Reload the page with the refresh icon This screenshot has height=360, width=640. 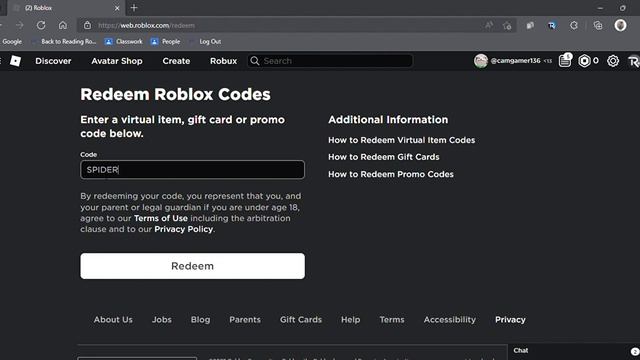[41, 25]
